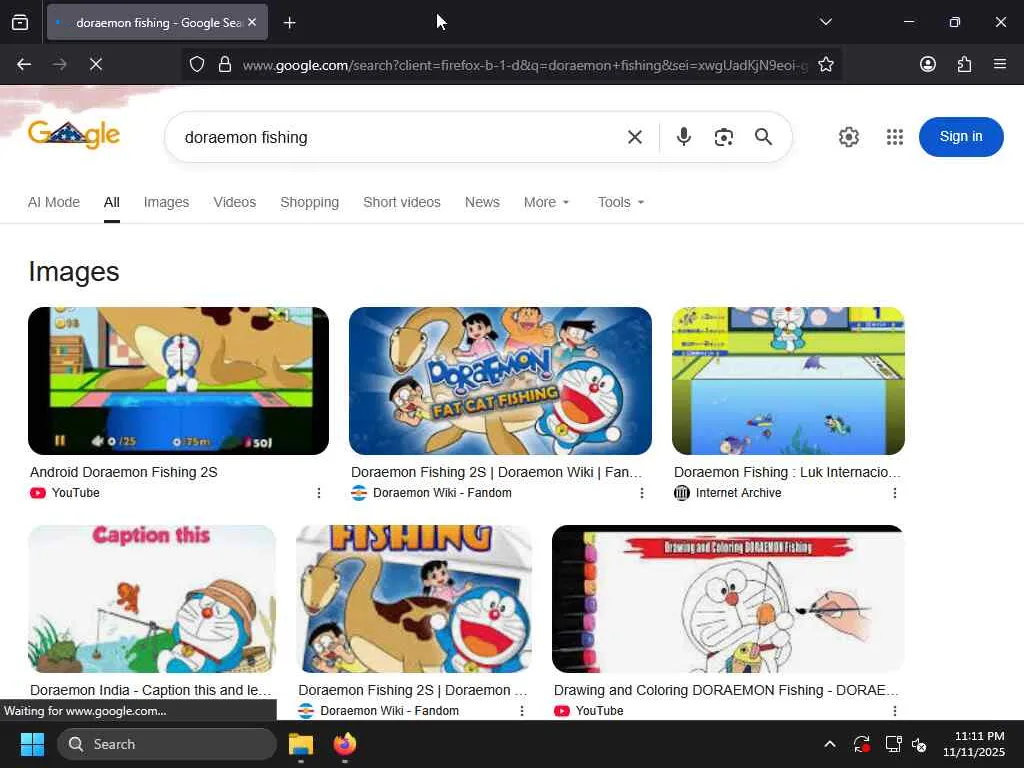Switch to AI Mode tab
The image size is (1024, 768).
[54, 202]
